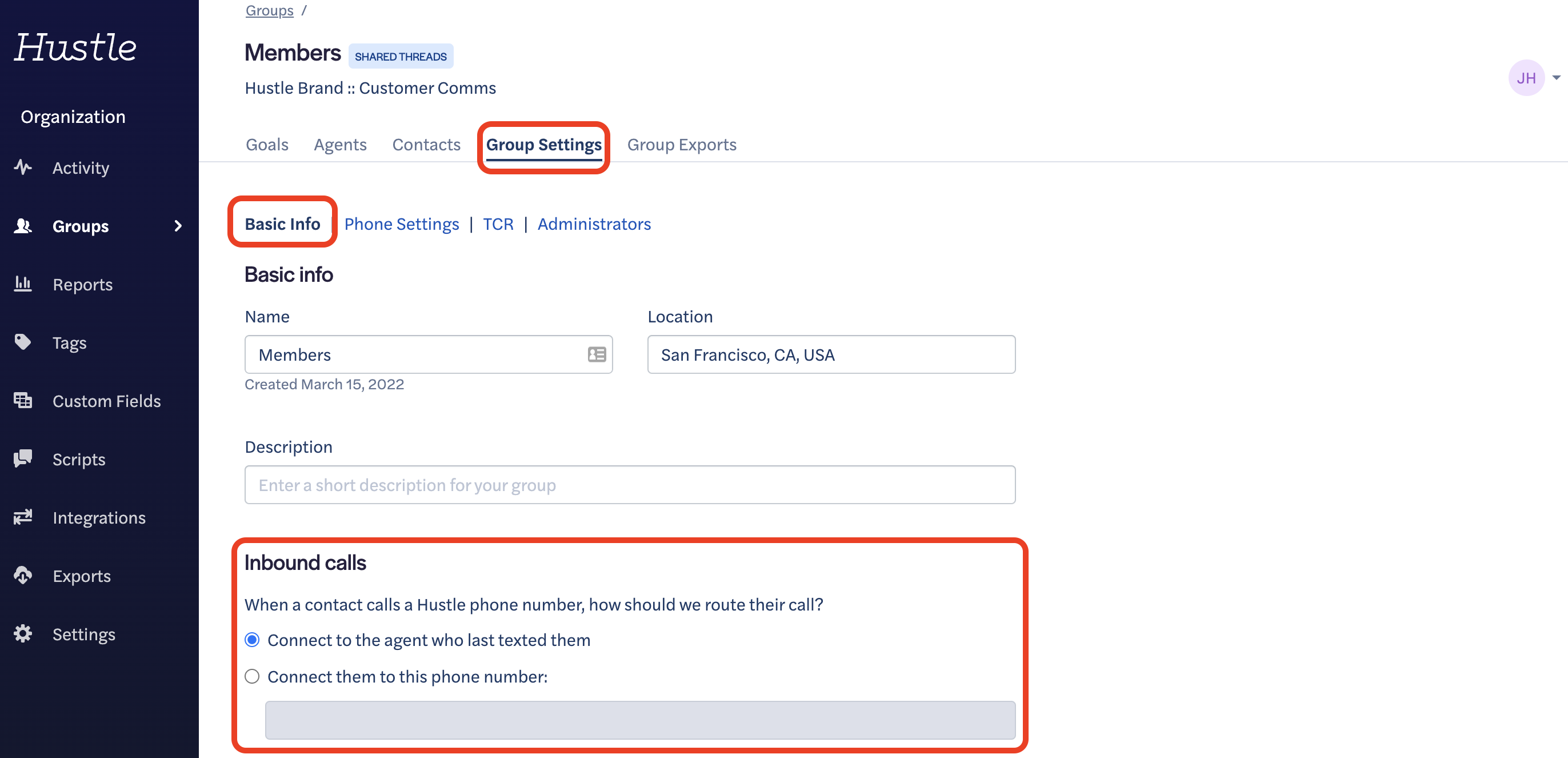Open the Settings gear icon
The image size is (1568, 758).
[23, 634]
